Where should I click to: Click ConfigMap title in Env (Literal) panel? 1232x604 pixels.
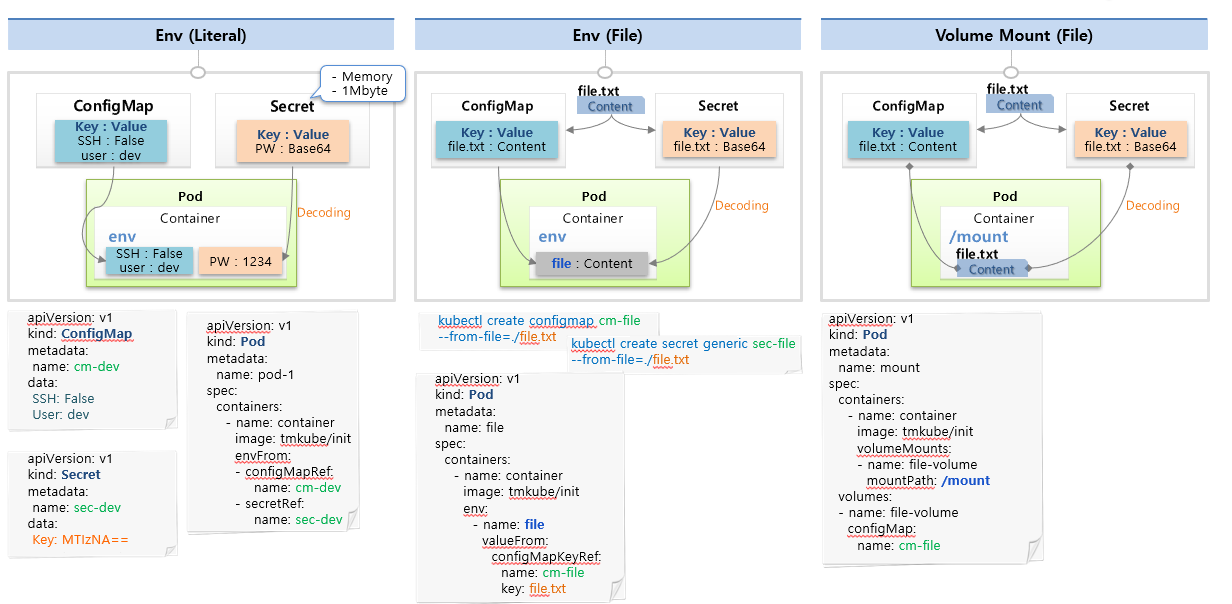[113, 106]
